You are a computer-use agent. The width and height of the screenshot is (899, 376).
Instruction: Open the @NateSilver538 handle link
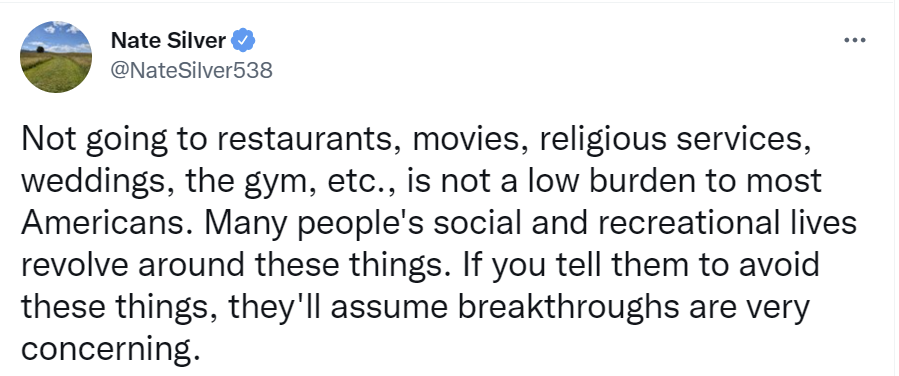pos(191,70)
